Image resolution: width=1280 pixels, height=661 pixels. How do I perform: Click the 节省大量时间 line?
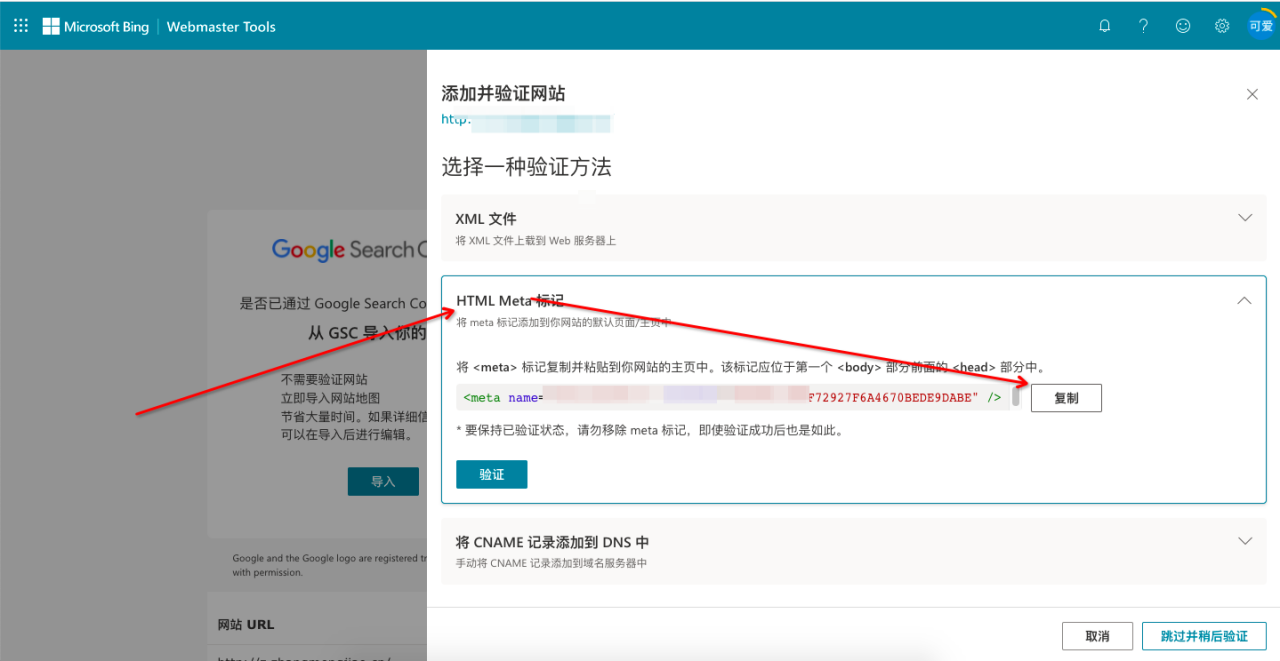354,416
